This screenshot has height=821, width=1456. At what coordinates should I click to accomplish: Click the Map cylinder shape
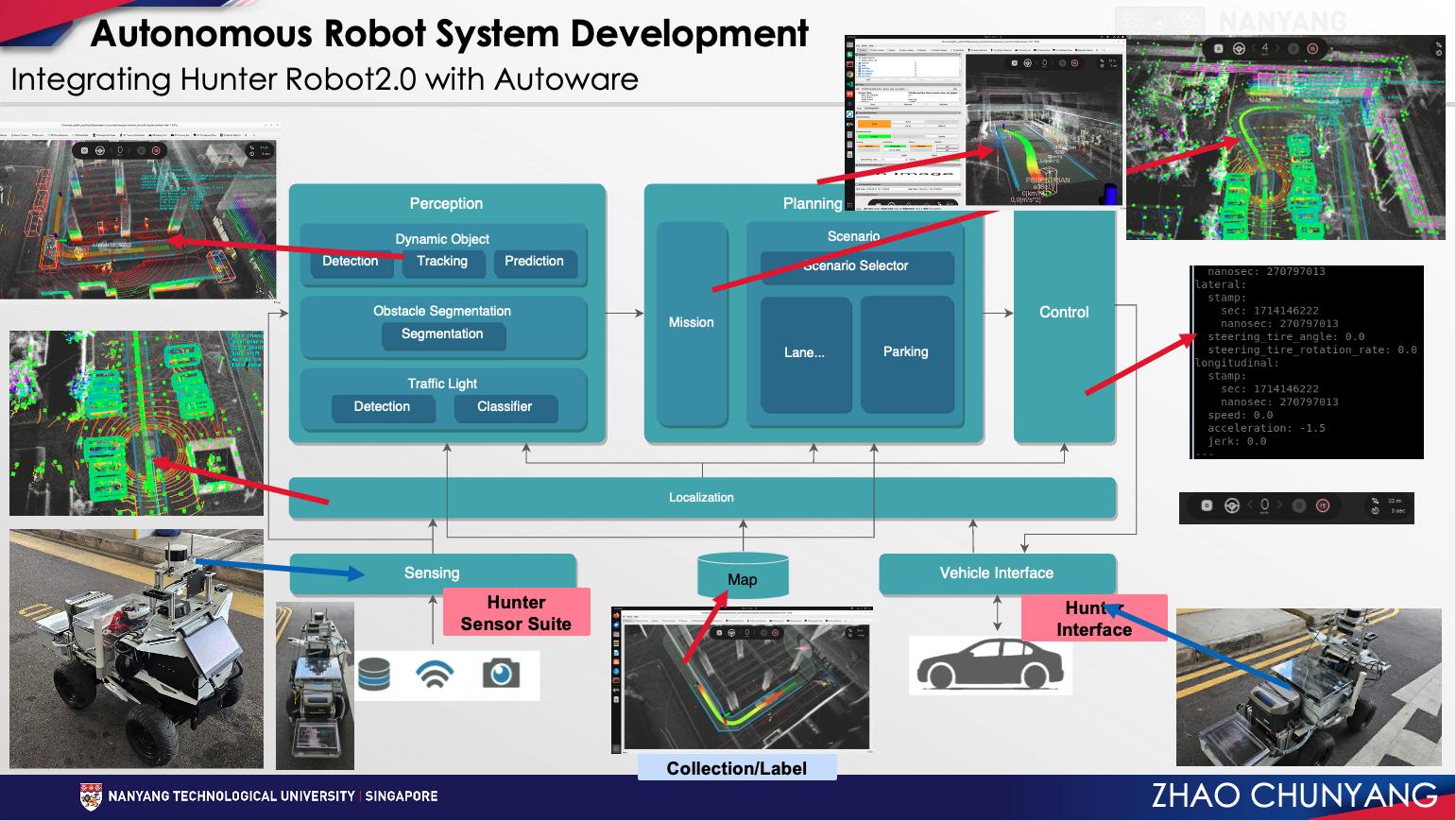pos(743,577)
